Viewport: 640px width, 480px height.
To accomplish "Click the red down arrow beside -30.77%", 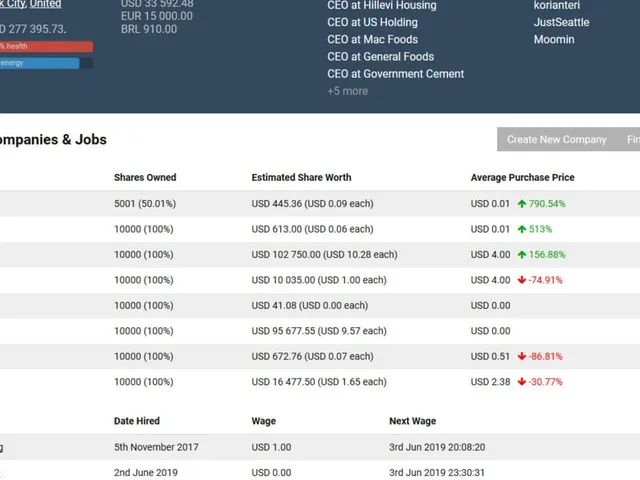I will pyautogui.click(x=522, y=382).
